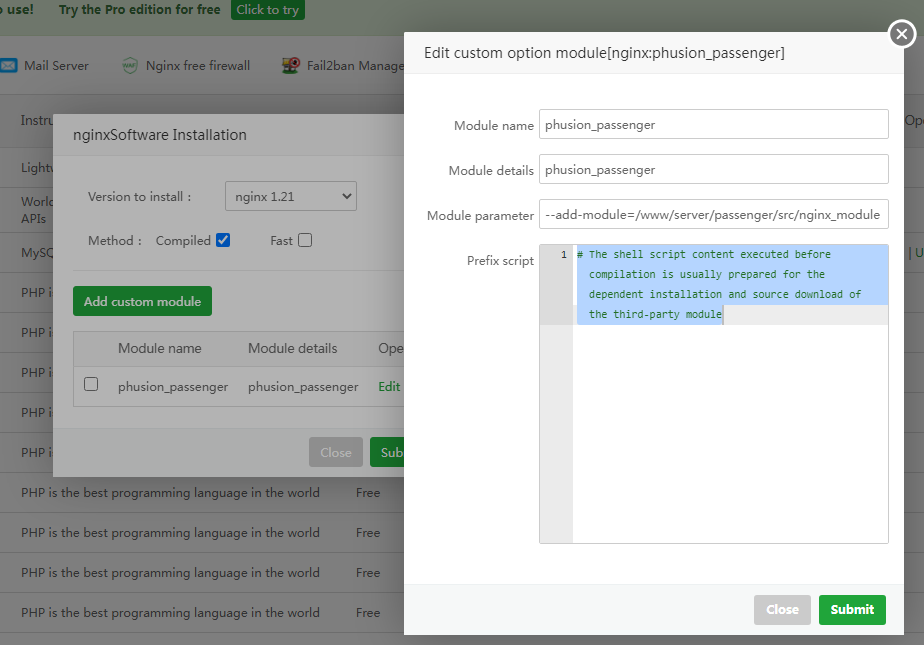This screenshot has width=924, height=645.
Task: Click Close in the edit module dialog
Action: (782, 609)
